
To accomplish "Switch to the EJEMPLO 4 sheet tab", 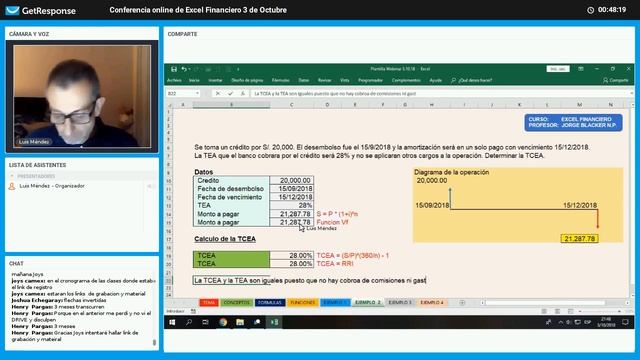I will pos(432,302).
